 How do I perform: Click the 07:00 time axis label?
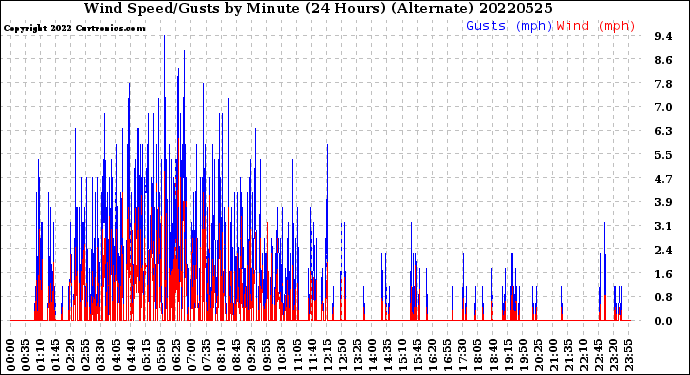point(191,355)
